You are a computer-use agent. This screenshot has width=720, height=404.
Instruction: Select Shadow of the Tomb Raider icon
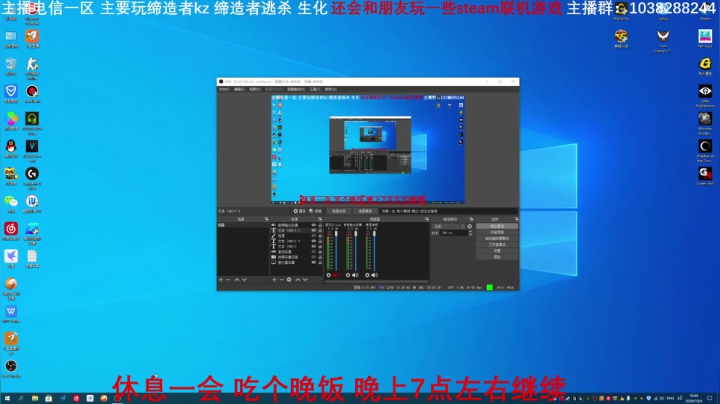click(x=705, y=150)
